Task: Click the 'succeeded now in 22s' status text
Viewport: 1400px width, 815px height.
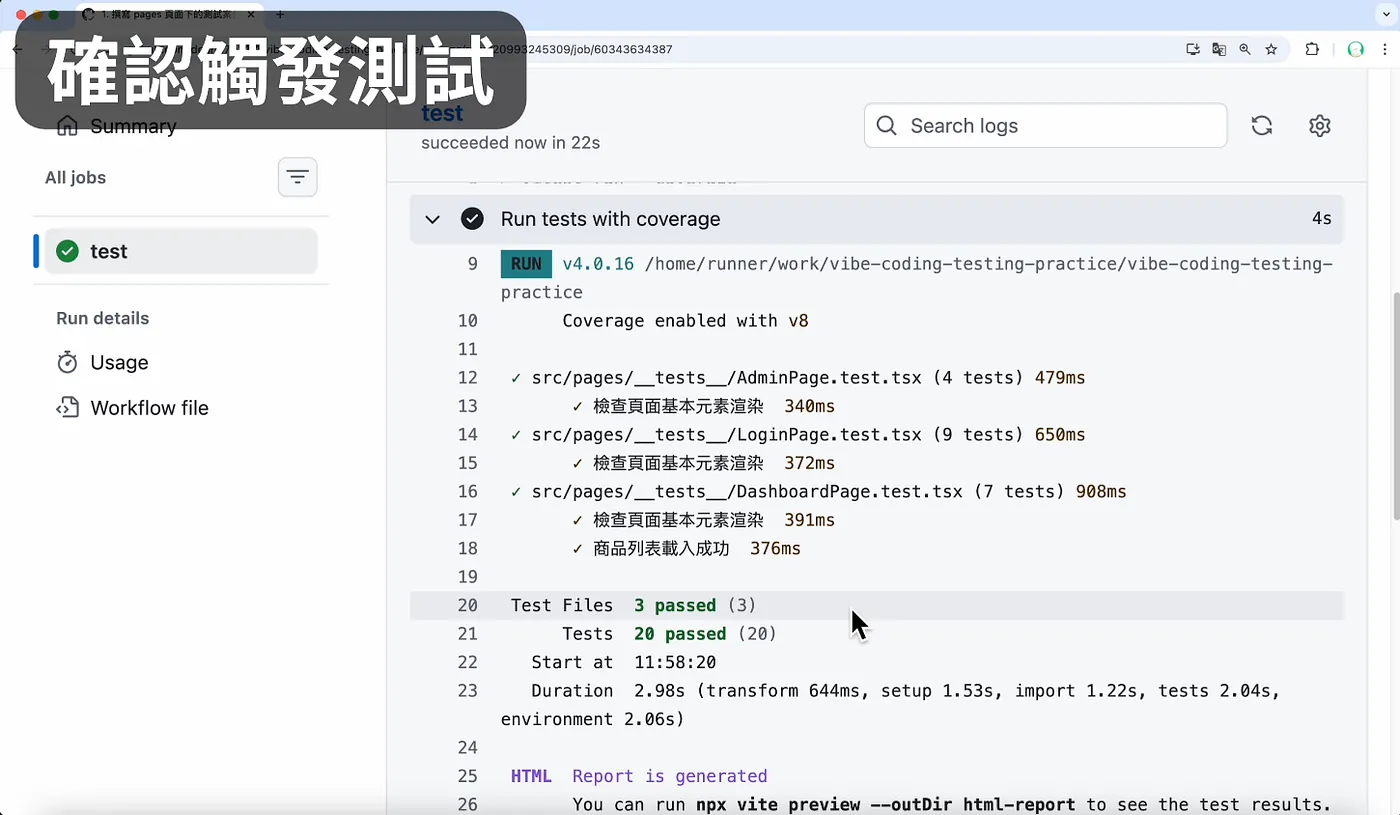Action: tap(510, 143)
